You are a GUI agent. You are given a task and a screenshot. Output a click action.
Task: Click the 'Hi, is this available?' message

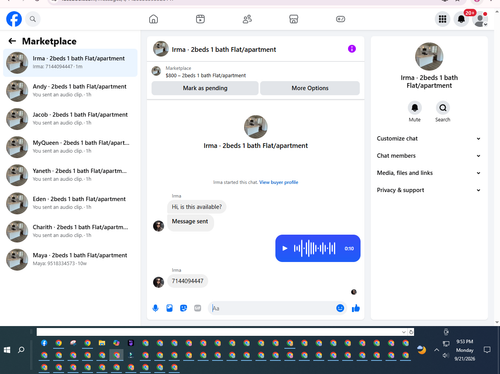[197, 207]
